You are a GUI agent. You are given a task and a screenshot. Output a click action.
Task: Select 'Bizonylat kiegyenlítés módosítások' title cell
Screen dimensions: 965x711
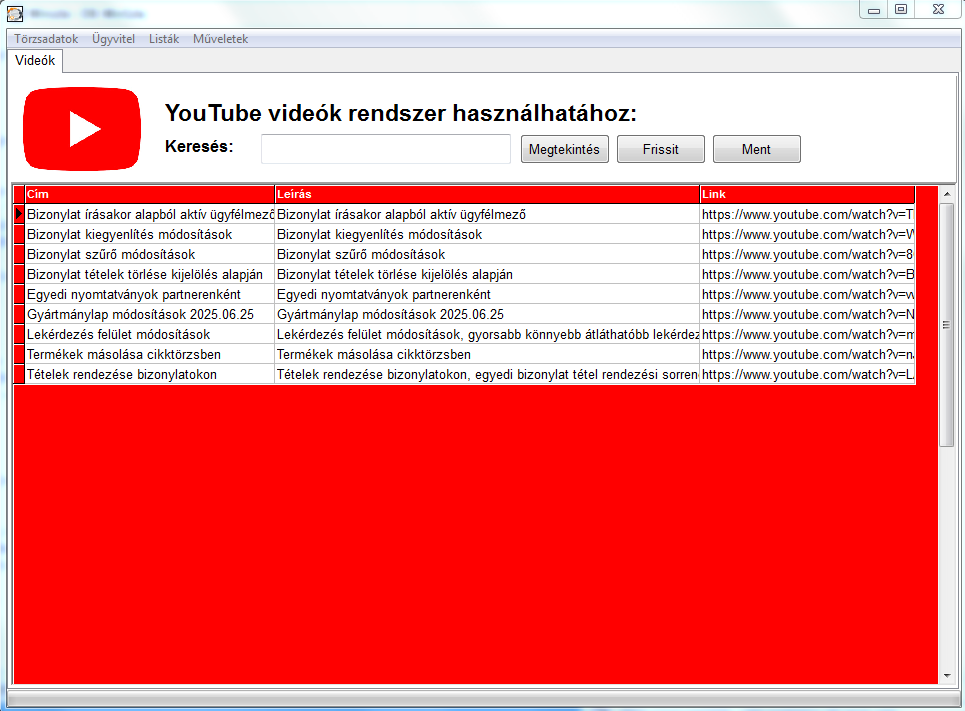pyautogui.click(x=150, y=235)
